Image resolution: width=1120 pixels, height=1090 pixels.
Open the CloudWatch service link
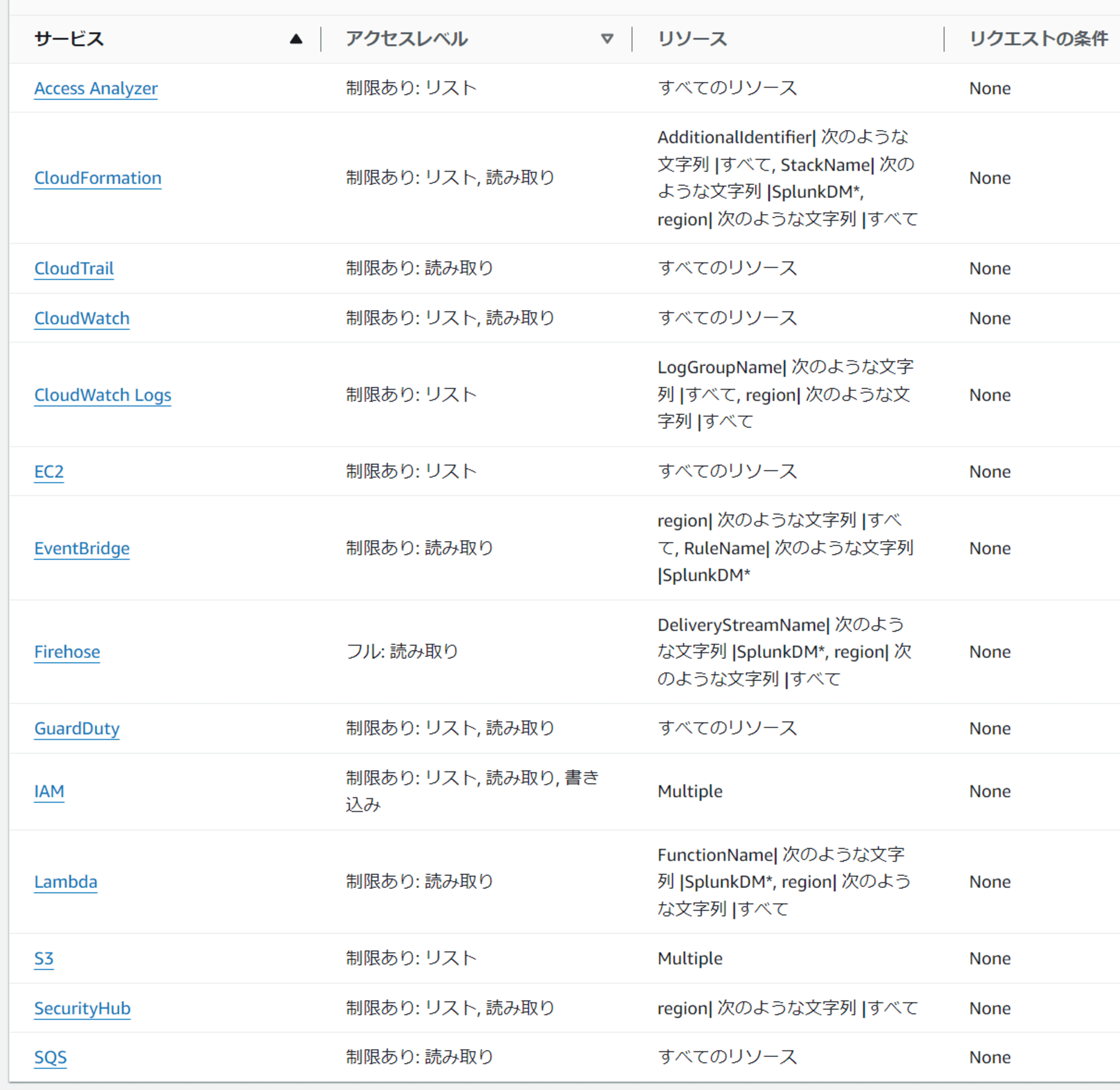[x=82, y=318]
